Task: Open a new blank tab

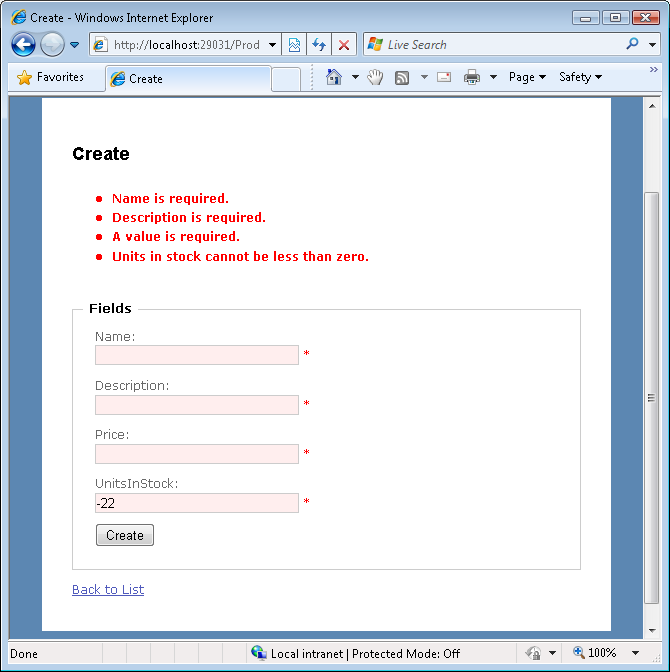Action: (285, 79)
